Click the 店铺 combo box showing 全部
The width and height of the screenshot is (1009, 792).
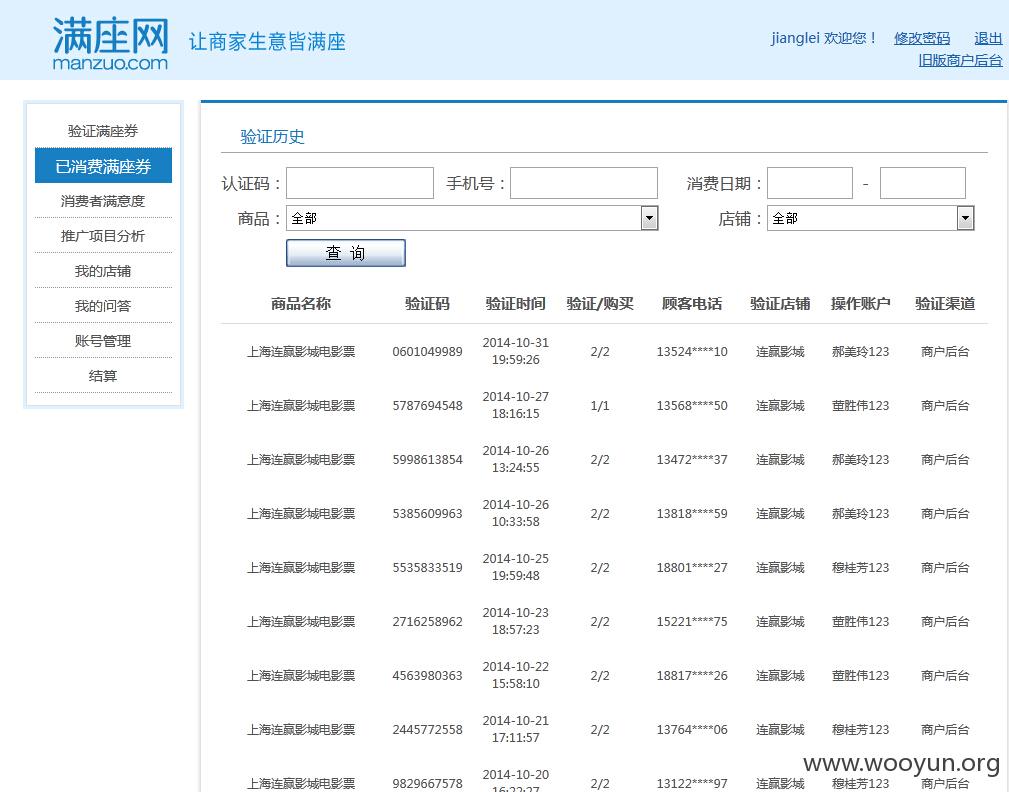[x=870, y=218]
